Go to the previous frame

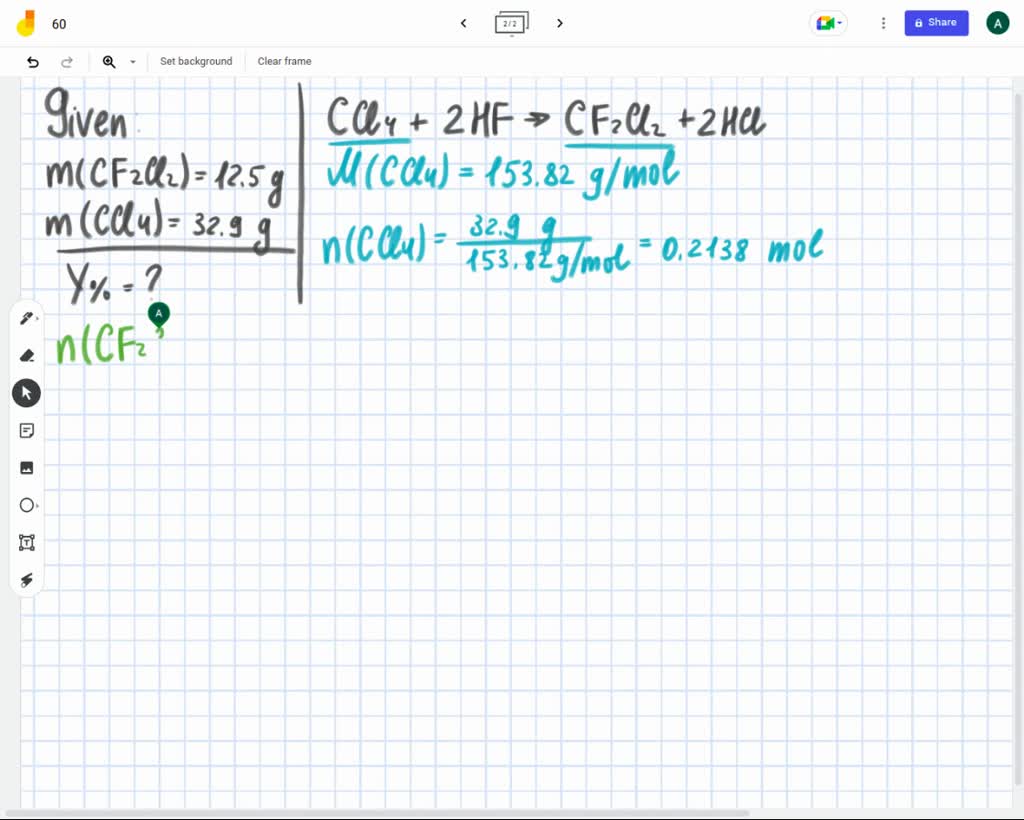[463, 23]
